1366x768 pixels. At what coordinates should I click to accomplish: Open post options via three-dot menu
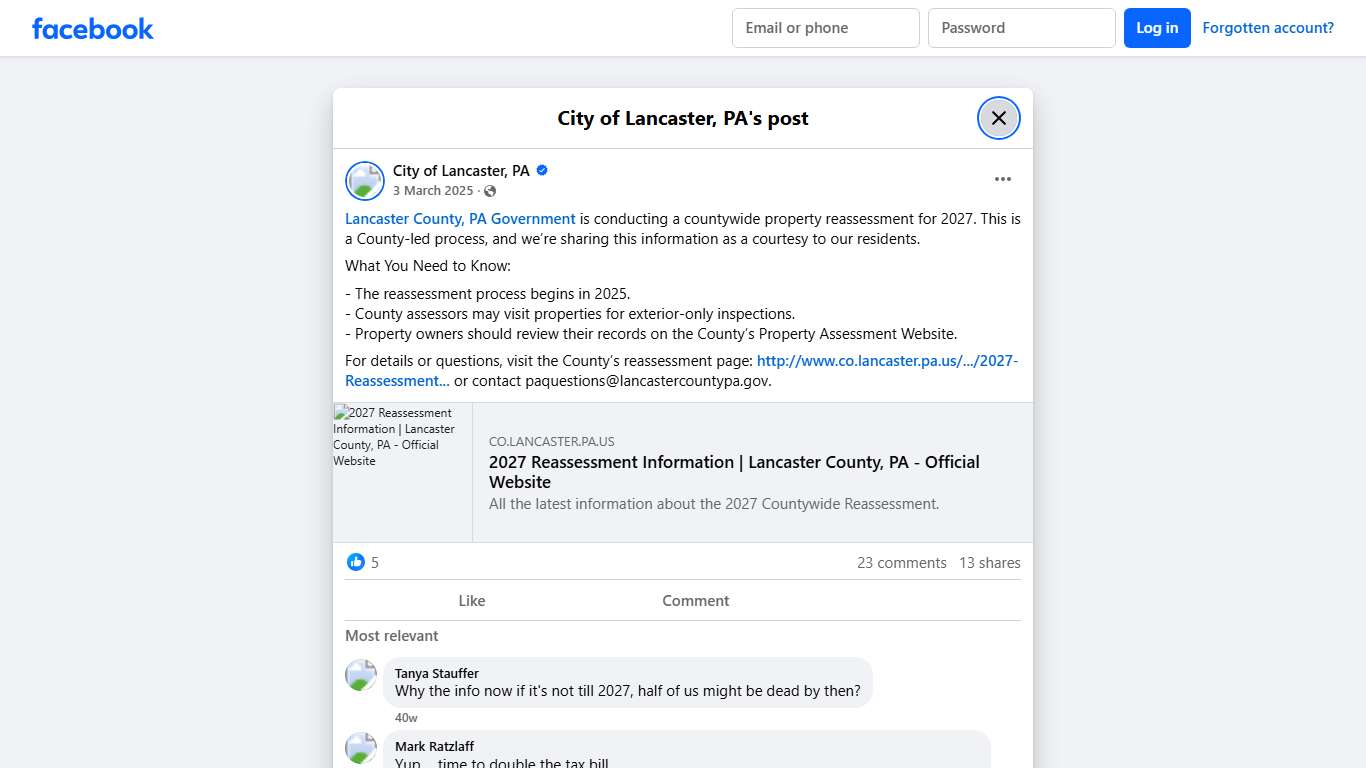pos(1003,178)
